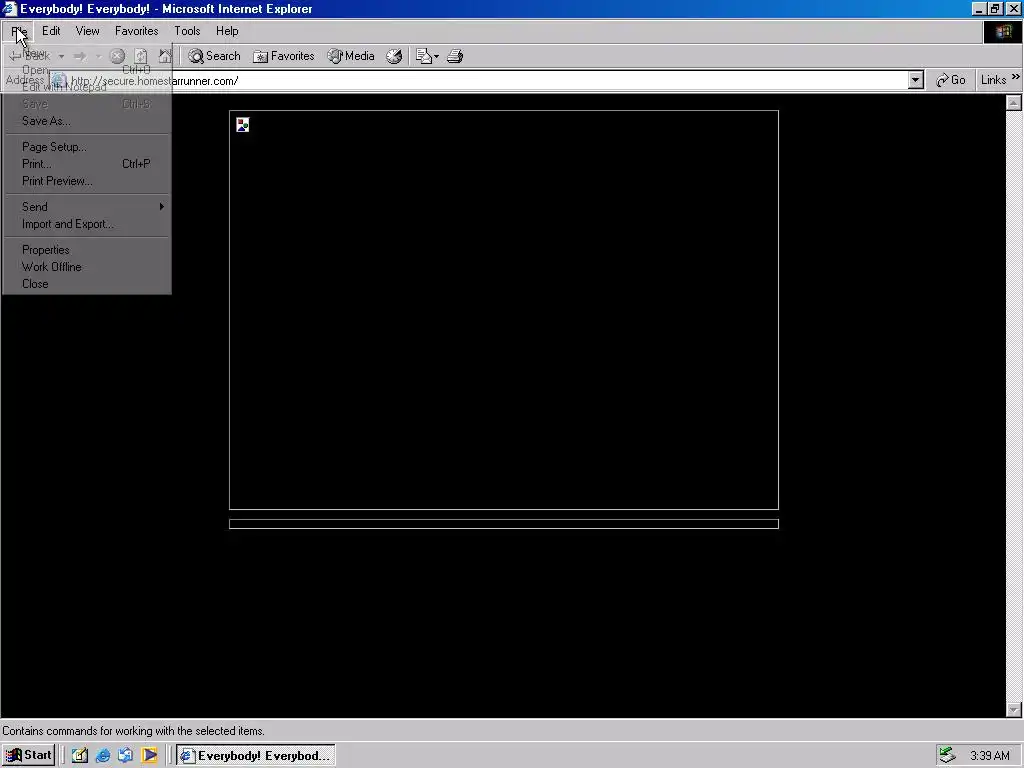This screenshot has width=1024, height=768.
Task: Select Properties in File menu
Action: [86, 250]
